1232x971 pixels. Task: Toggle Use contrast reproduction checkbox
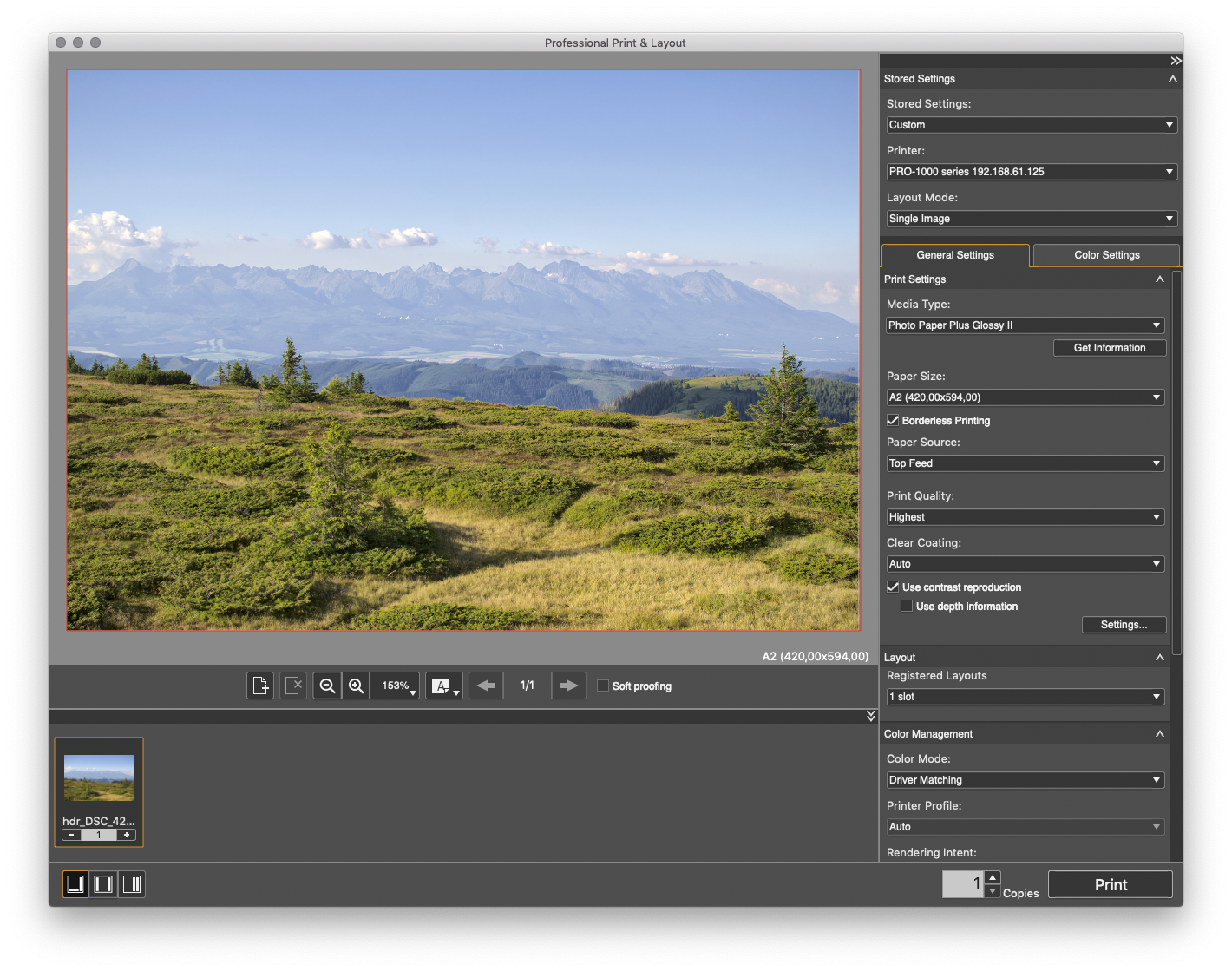pos(893,587)
